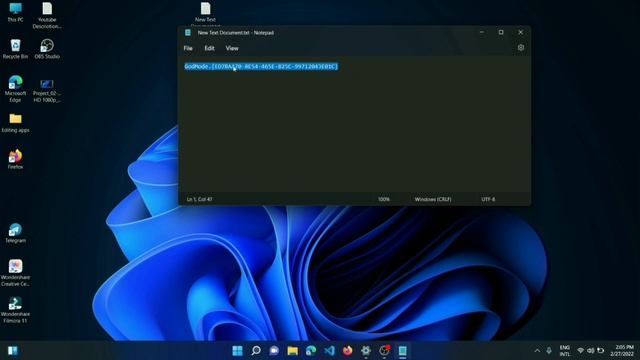Switch ENG INTL input language
The width and height of the screenshot is (640, 360).
[564, 351]
